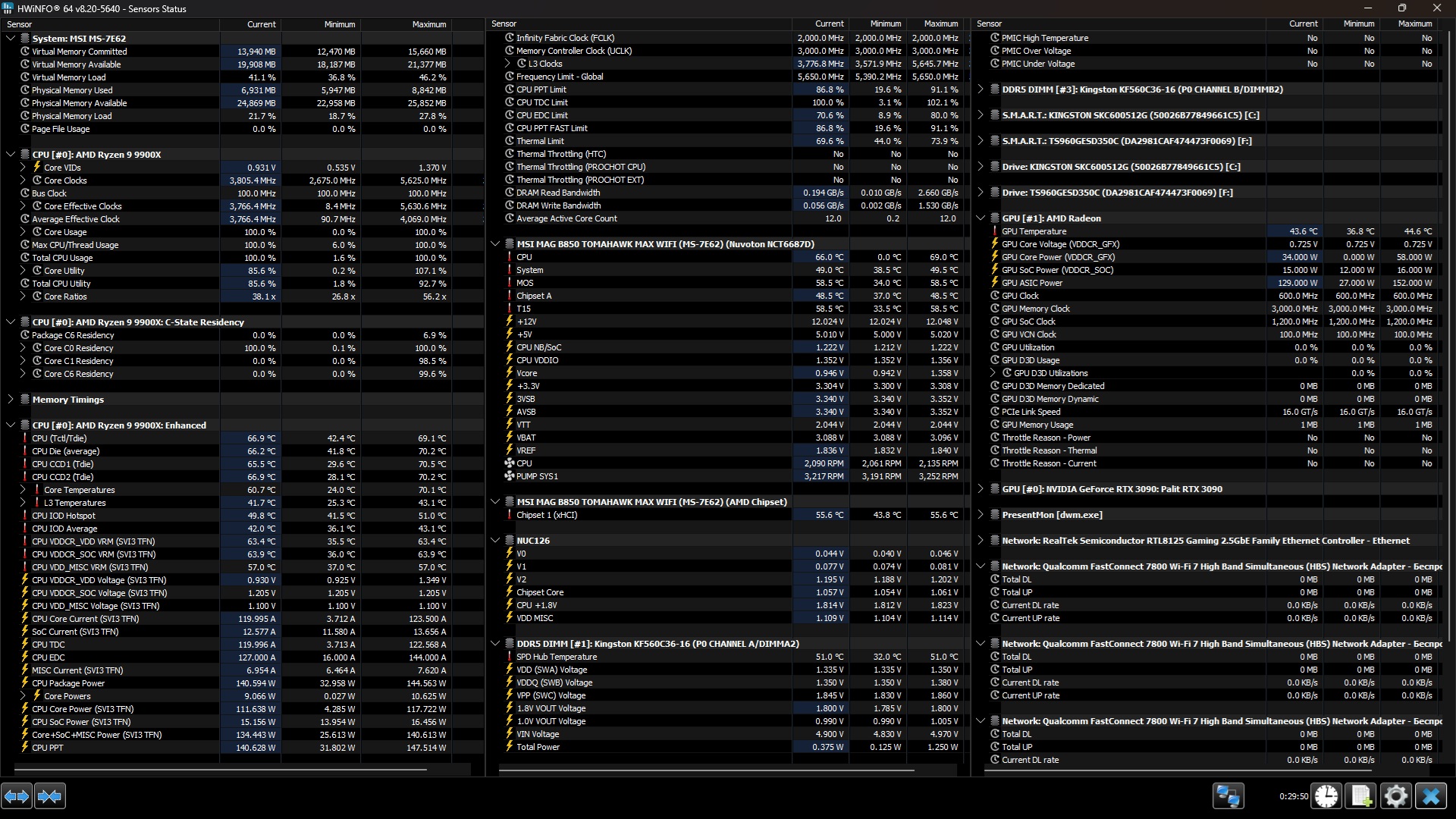Click the chip icon of the NUC126 group
Viewport: 1456px width, 819px height.
pos(510,541)
